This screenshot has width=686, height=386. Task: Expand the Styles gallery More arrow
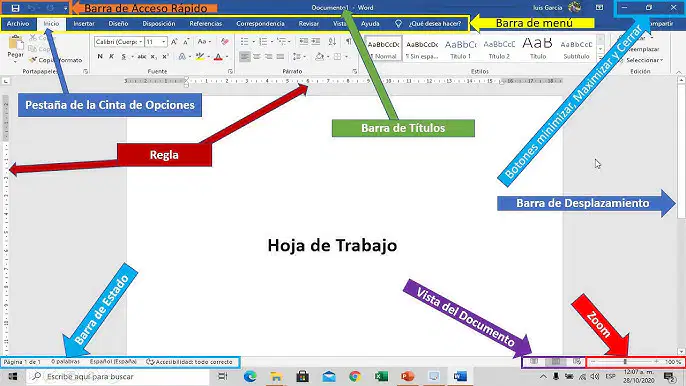[x=600, y=58]
